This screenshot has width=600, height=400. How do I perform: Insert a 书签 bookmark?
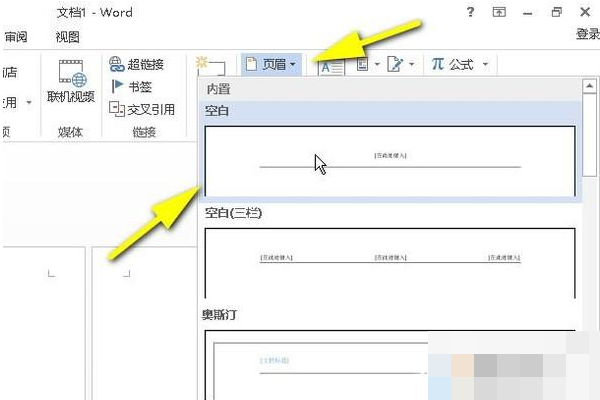tap(132, 87)
